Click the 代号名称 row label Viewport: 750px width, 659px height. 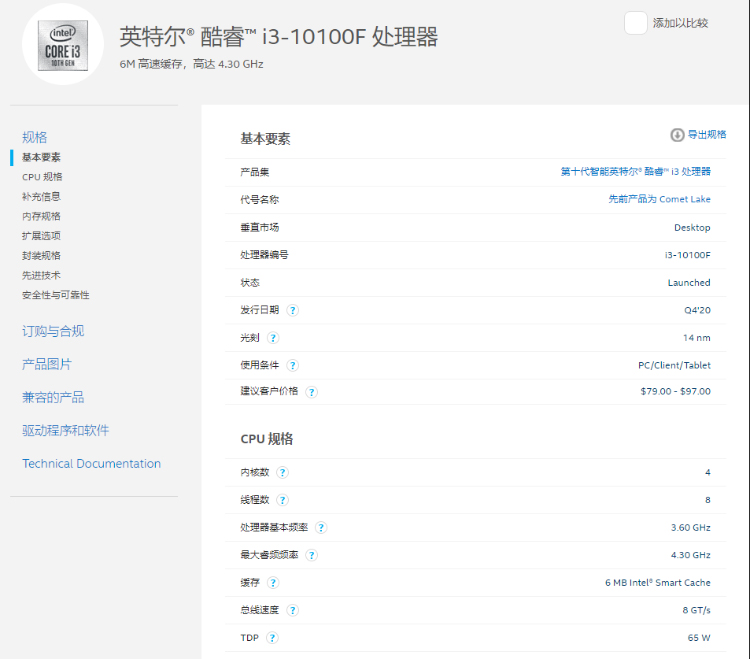pyautogui.click(x=259, y=200)
